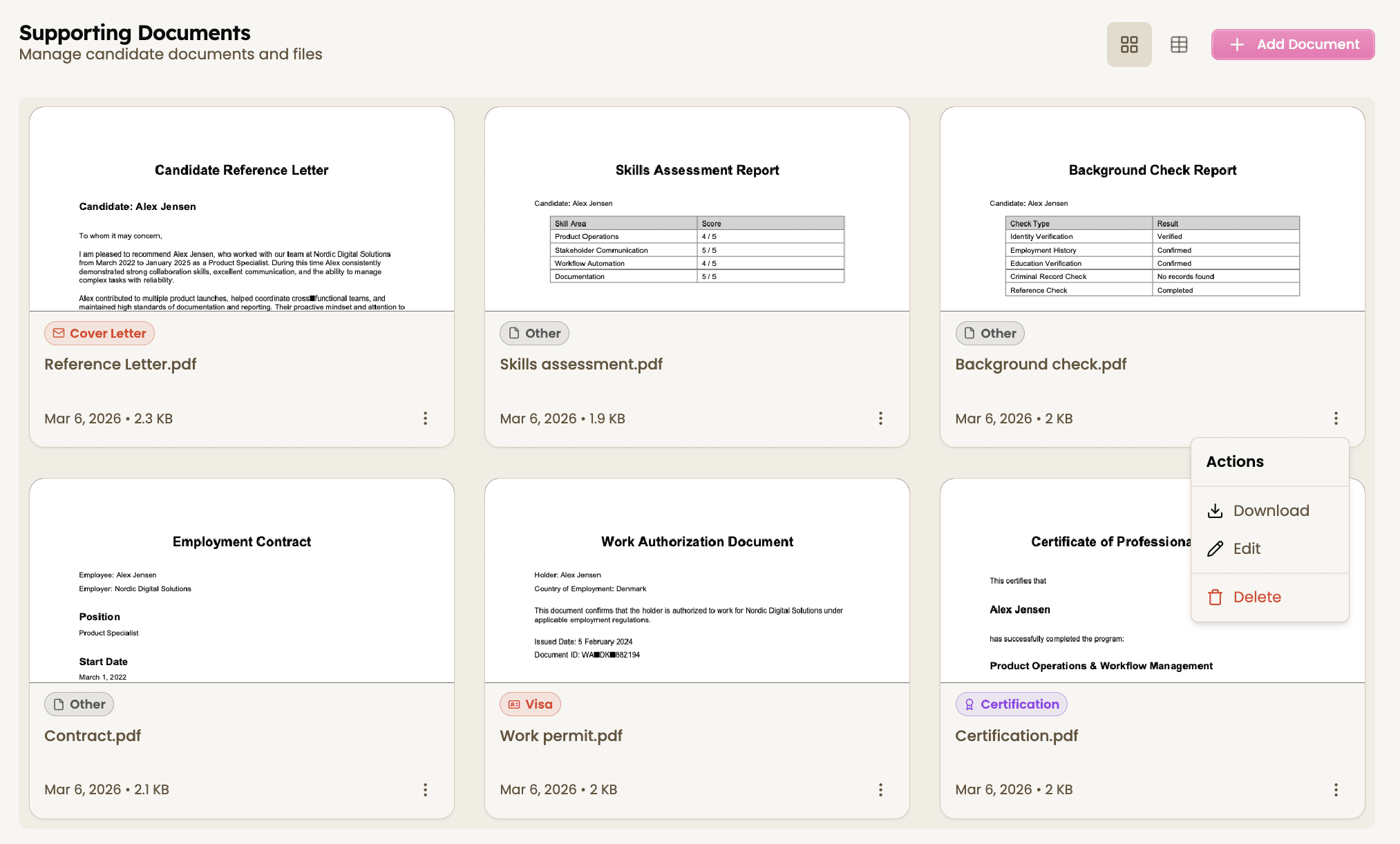Switch to table view layout
Screen dimensions: 1400x844
coord(1179,45)
